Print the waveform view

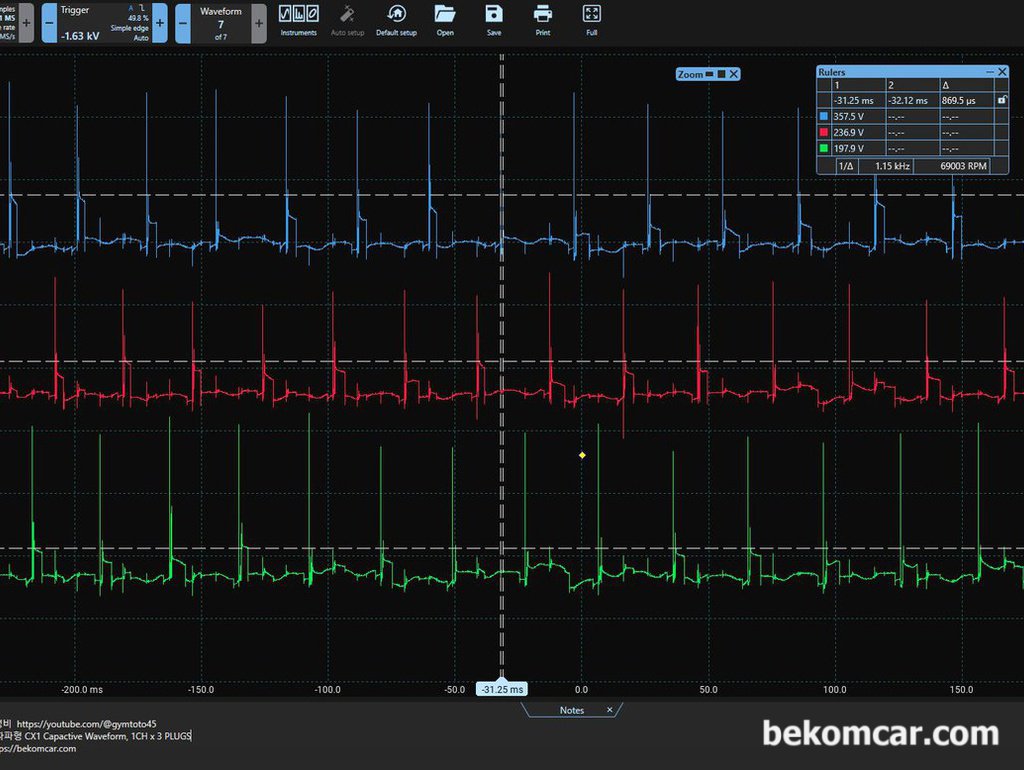coord(542,17)
